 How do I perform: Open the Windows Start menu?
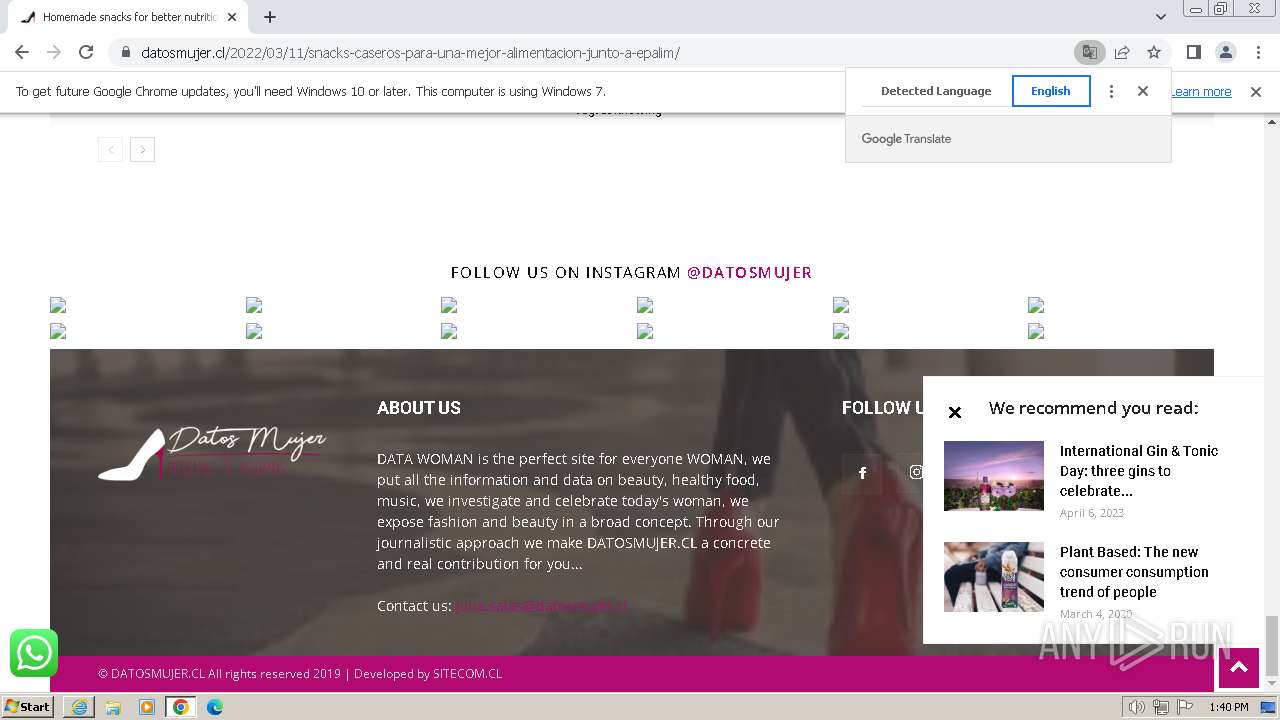click(x=27, y=707)
